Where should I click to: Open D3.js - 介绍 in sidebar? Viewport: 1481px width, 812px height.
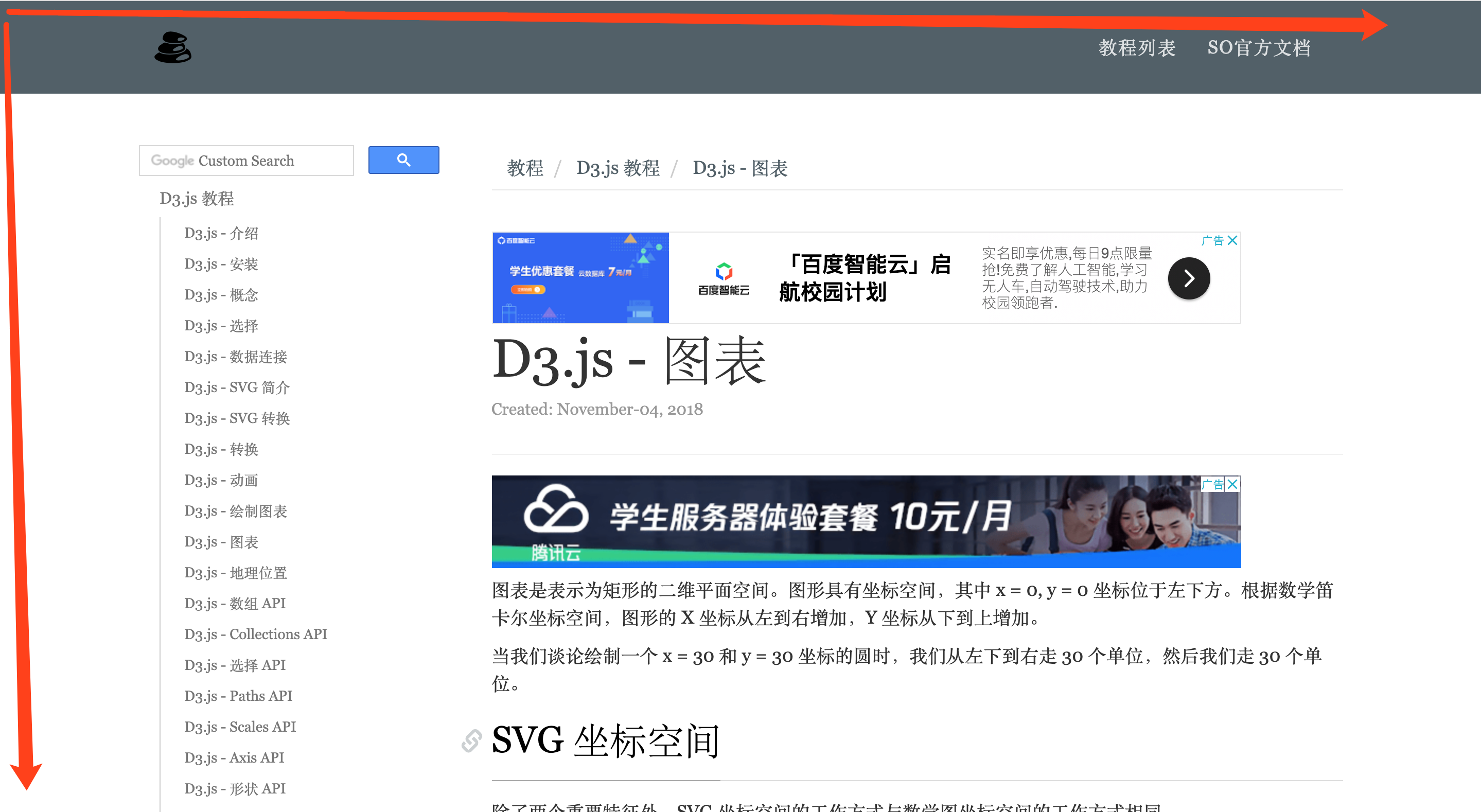click(x=221, y=234)
